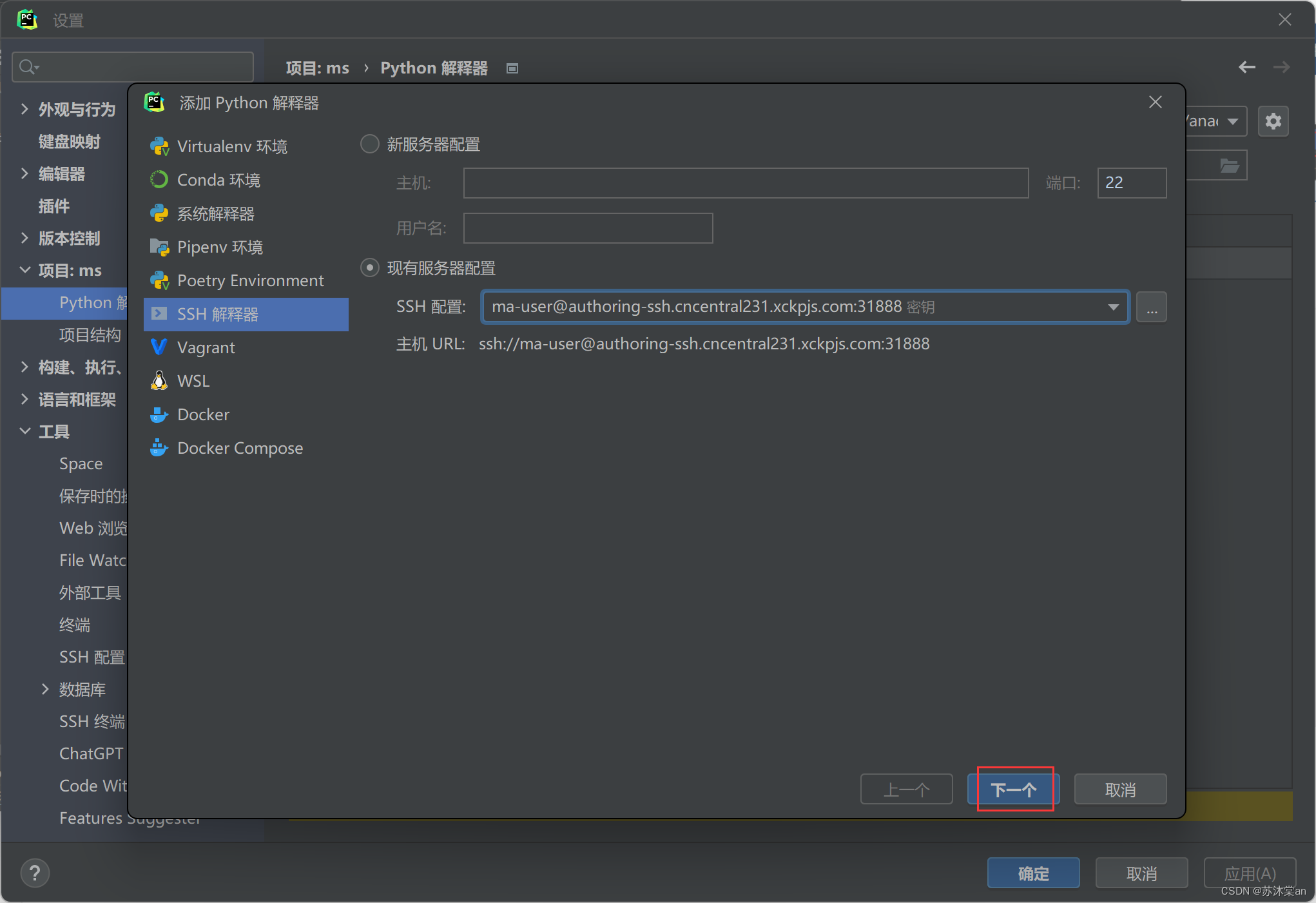Select the 现有服务器配置 radio button
The image size is (1316, 903).
point(369,267)
